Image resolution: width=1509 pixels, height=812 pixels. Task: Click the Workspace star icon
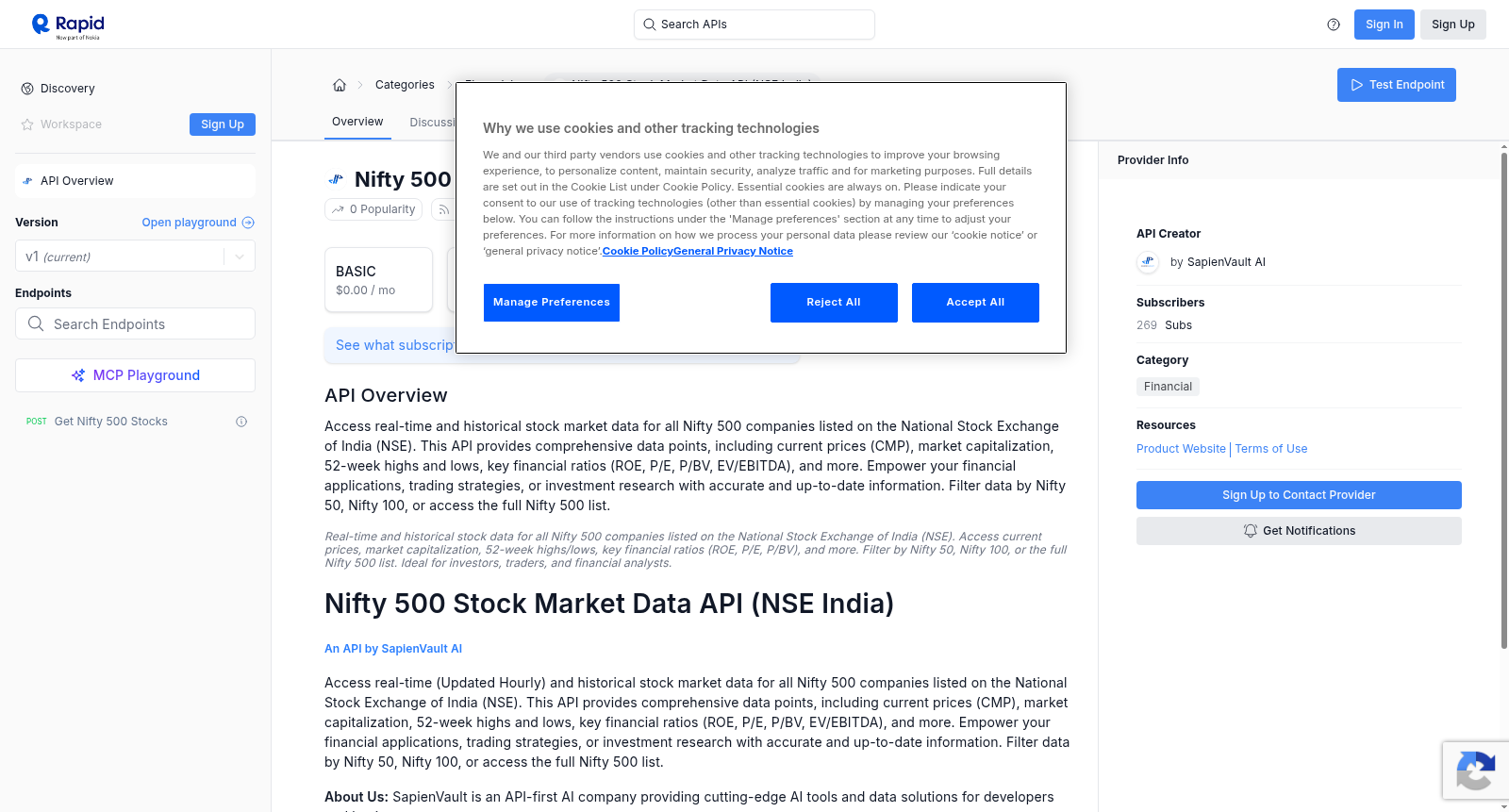pyautogui.click(x=27, y=124)
